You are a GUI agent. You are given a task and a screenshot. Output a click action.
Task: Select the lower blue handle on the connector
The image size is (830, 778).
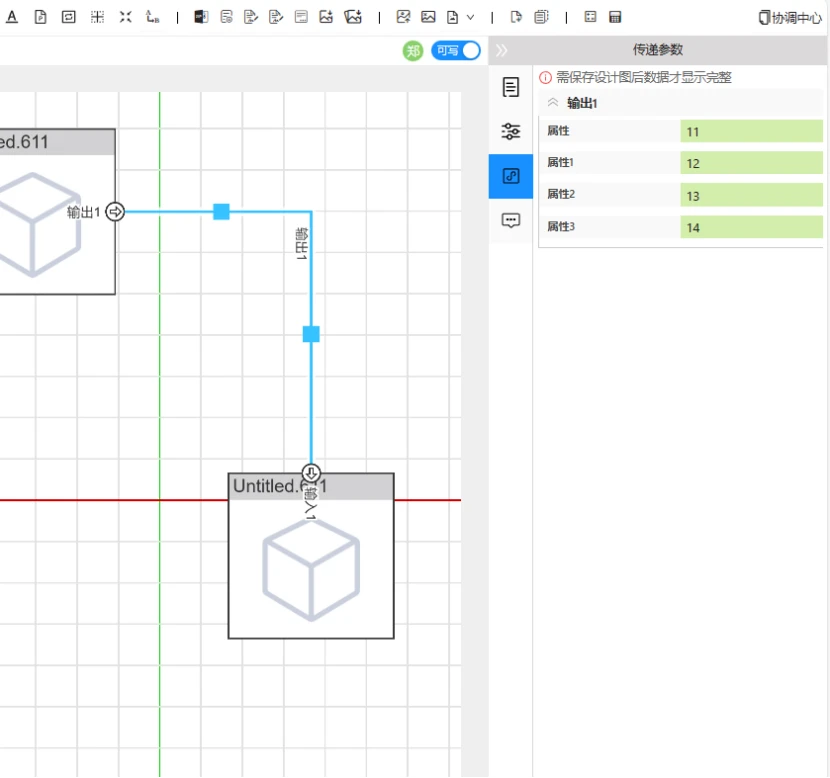click(x=311, y=334)
